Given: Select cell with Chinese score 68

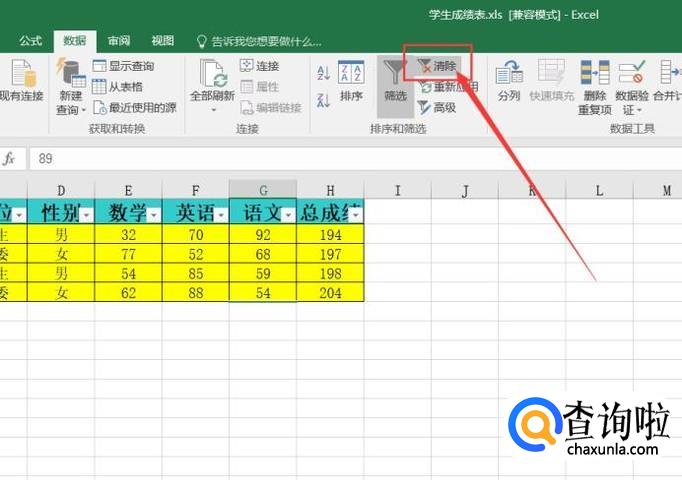Looking at the screenshot, I should point(263,254).
